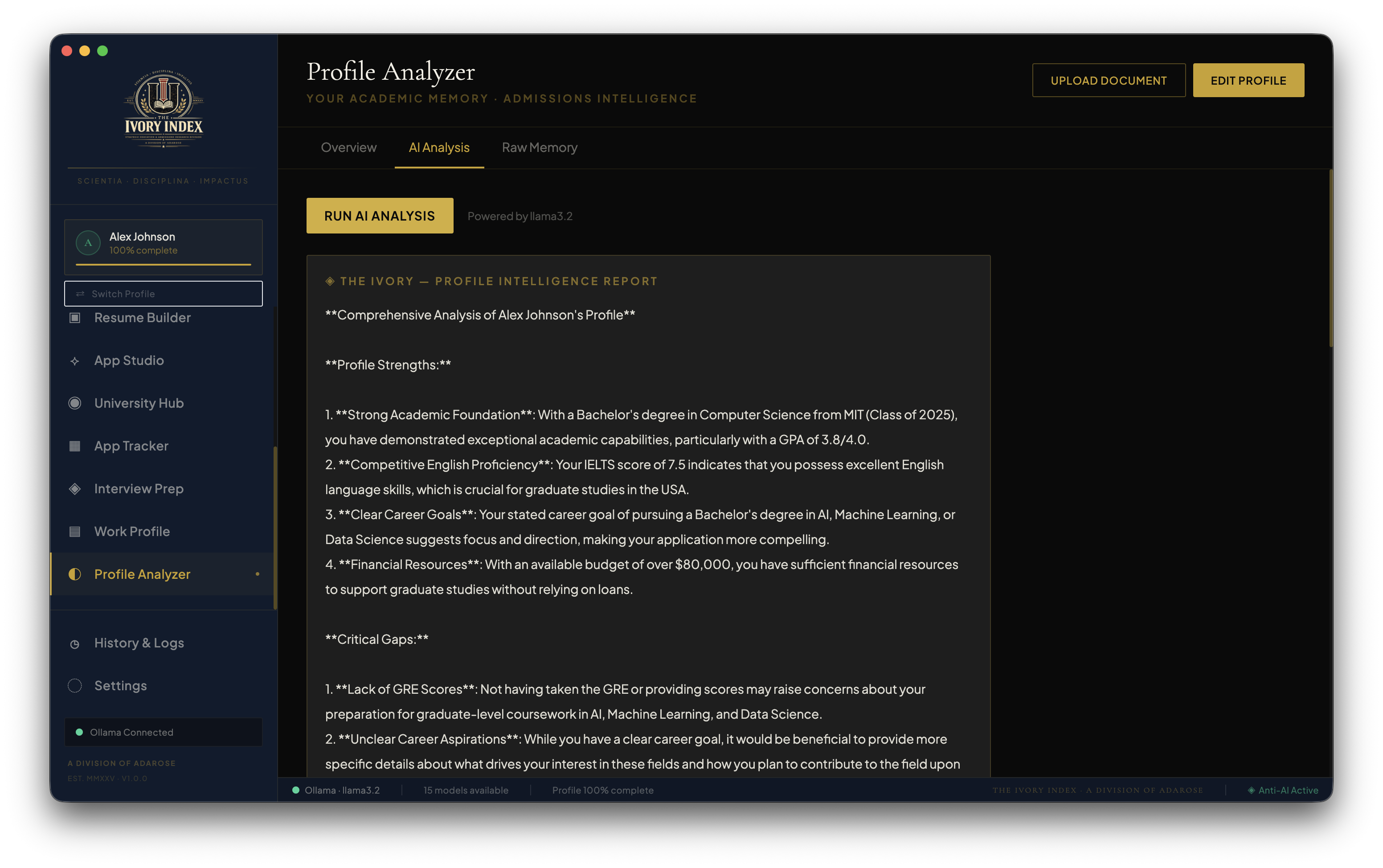Viewport: 1383px width, 868px height.
Task: Click 'Anti-AI Active' status text
Action: pos(1288,790)
